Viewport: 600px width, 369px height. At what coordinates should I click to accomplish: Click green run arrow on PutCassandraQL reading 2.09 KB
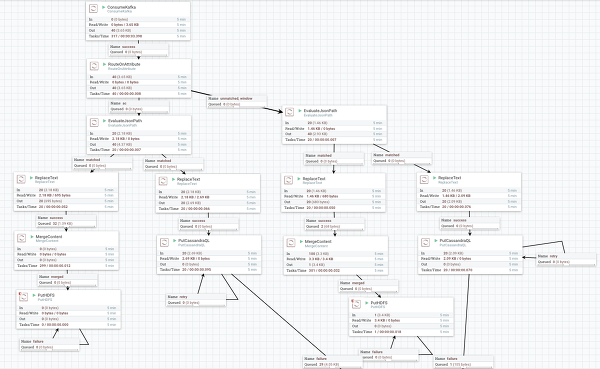(x=436, y=241)
